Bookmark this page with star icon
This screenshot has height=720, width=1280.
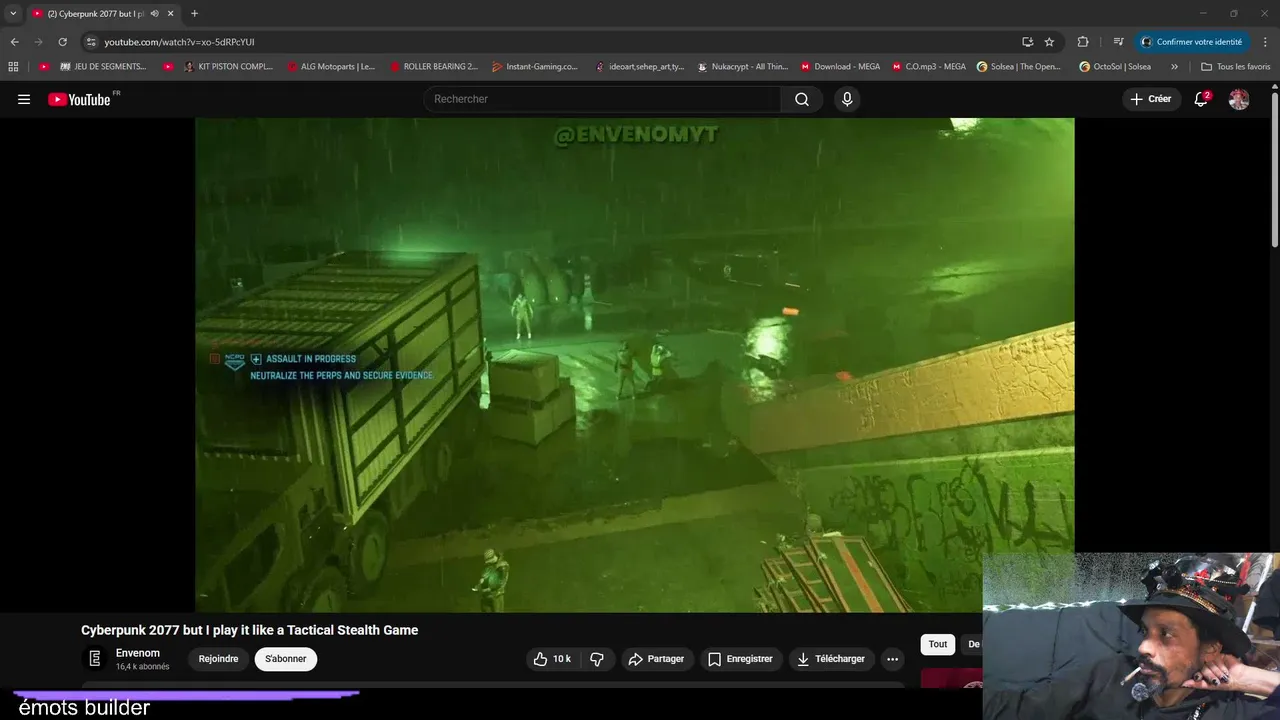click(x=1049, y=42)
